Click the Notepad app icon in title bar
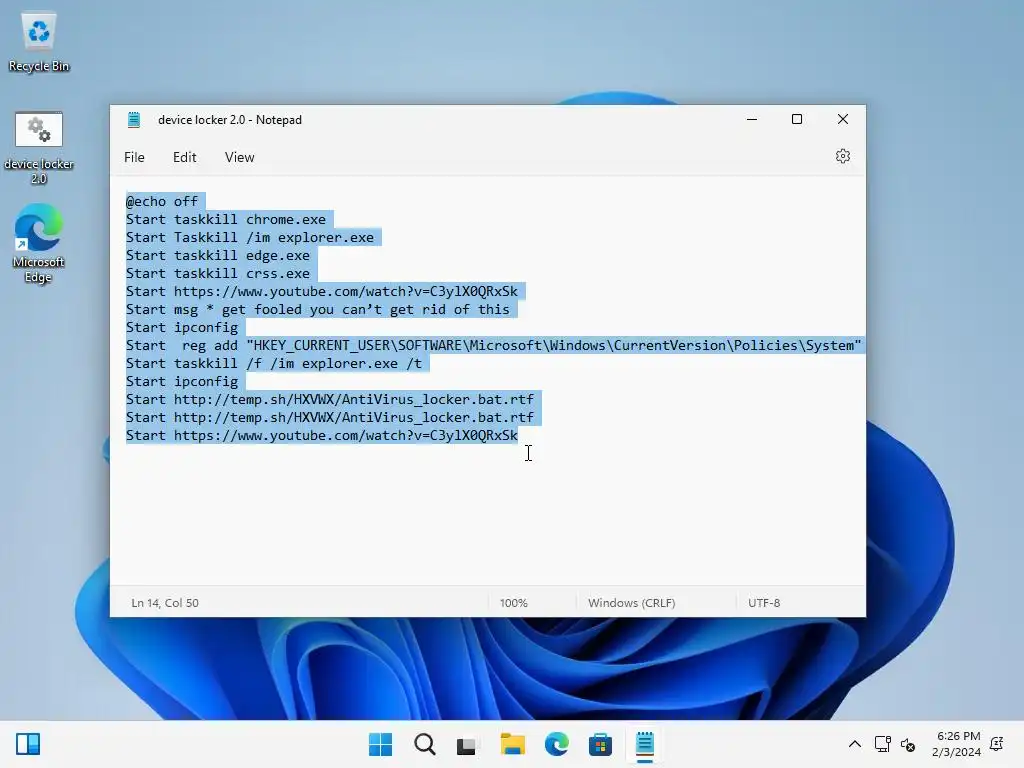 [135, 120]
